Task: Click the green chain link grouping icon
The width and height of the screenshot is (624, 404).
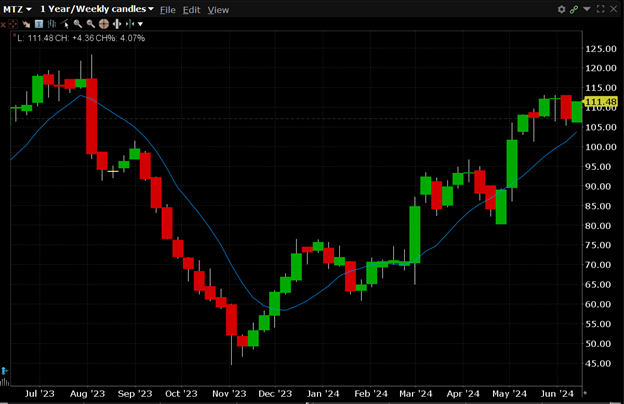Action: pos(574,9)
